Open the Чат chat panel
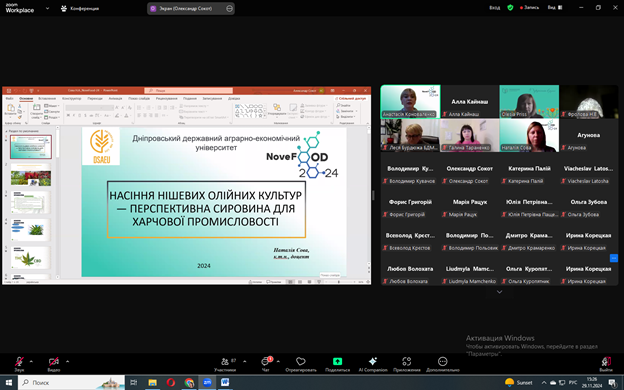The height and width of the screenshot is (390, 624). (265, 364)
